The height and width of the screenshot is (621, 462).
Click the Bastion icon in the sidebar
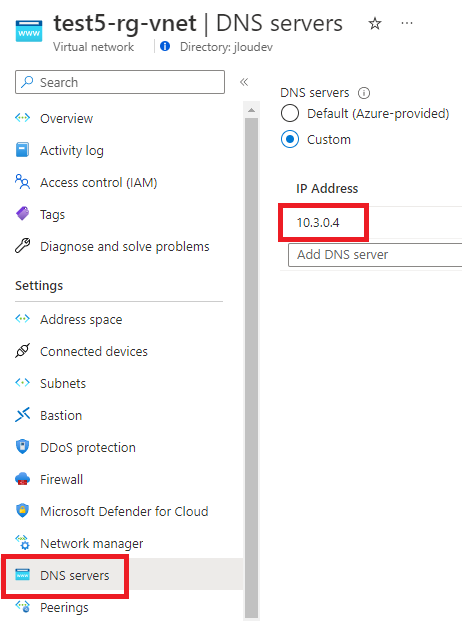click(23, 415)
